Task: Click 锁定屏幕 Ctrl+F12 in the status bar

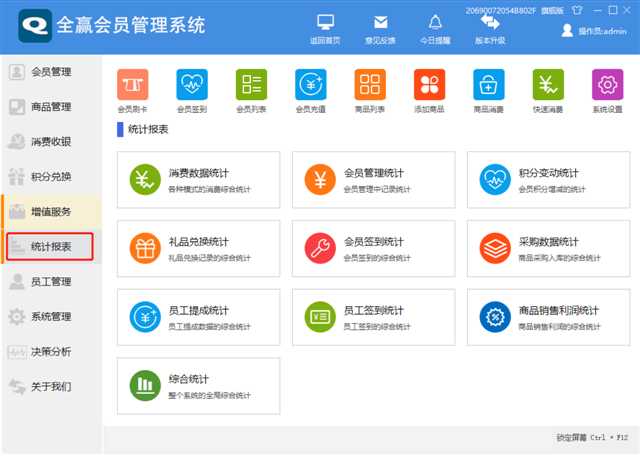Action: pyautogui.click(x=592, y=438)
